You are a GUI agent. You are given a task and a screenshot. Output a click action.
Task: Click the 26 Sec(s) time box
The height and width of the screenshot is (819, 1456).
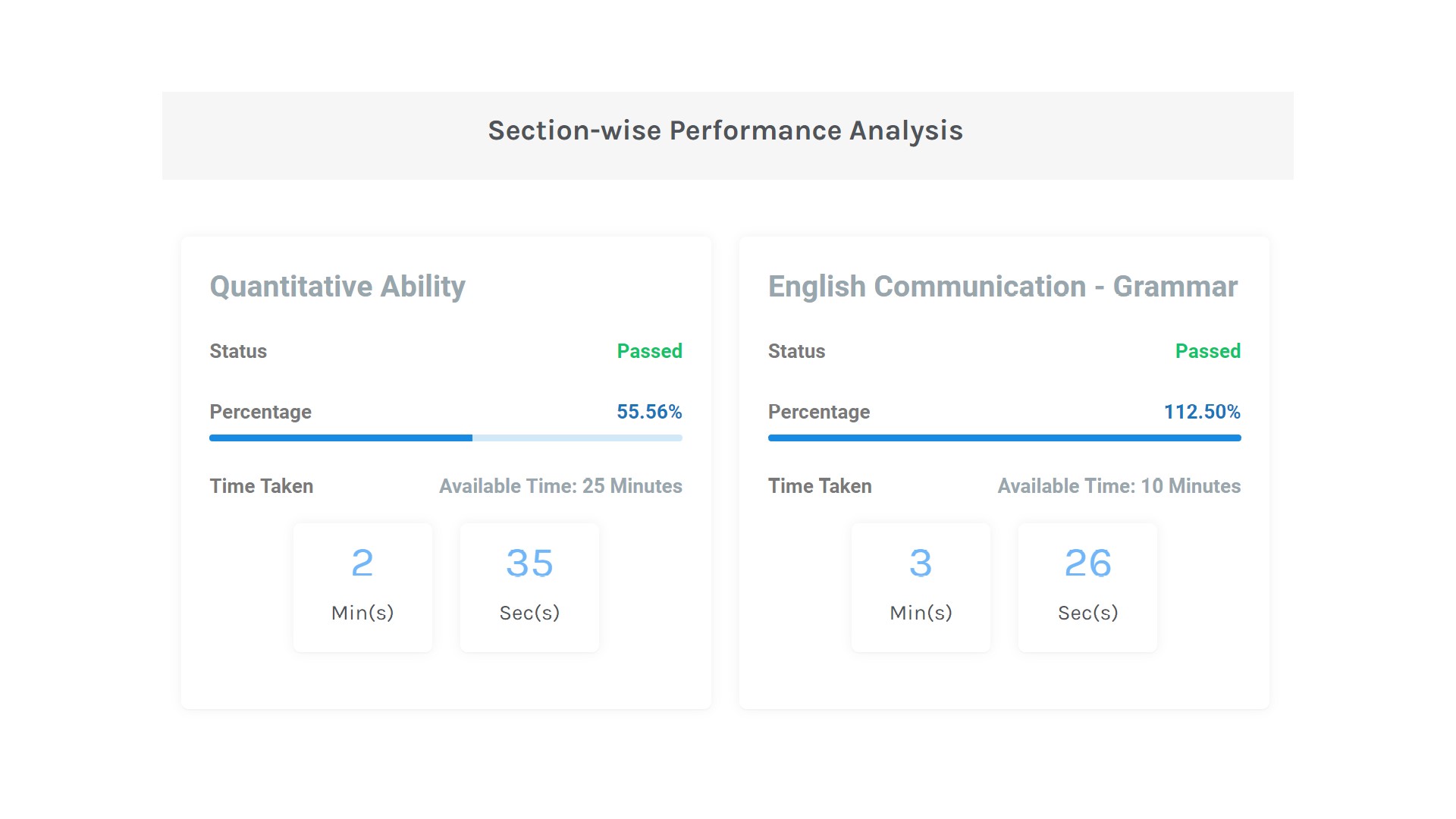(1087, 587)
